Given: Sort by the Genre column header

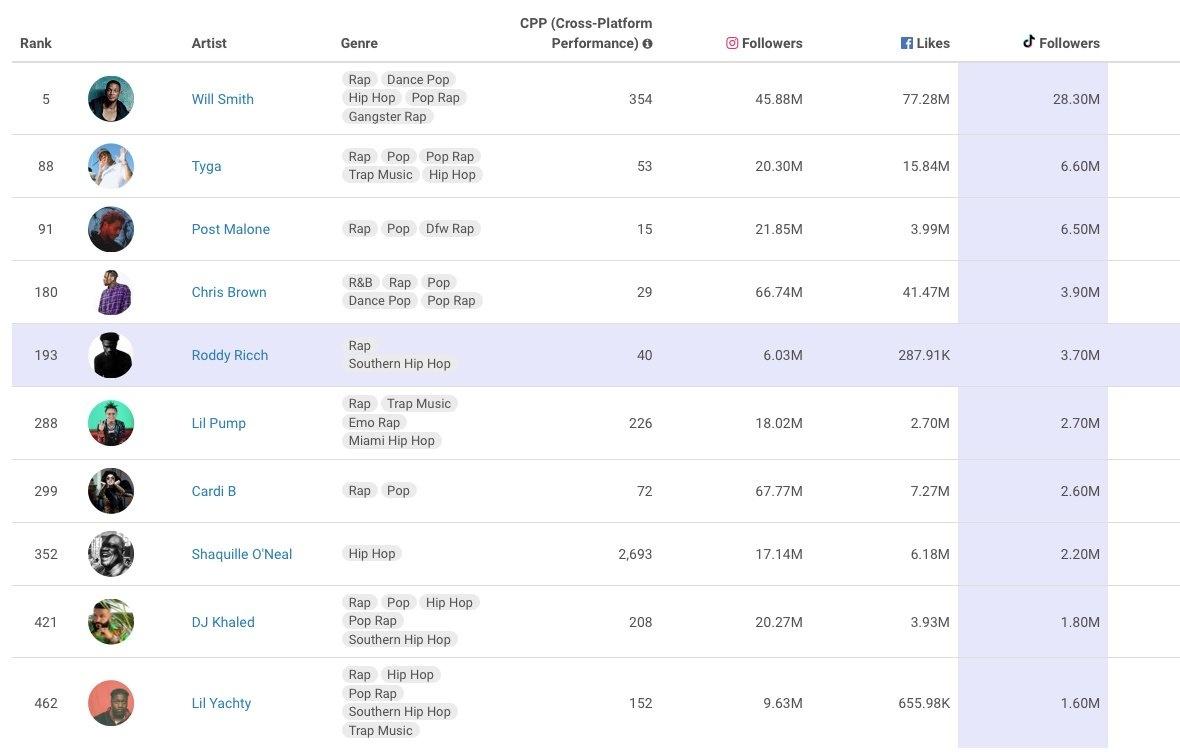Looking at the screenshot, I should click(x=359, y=43).
